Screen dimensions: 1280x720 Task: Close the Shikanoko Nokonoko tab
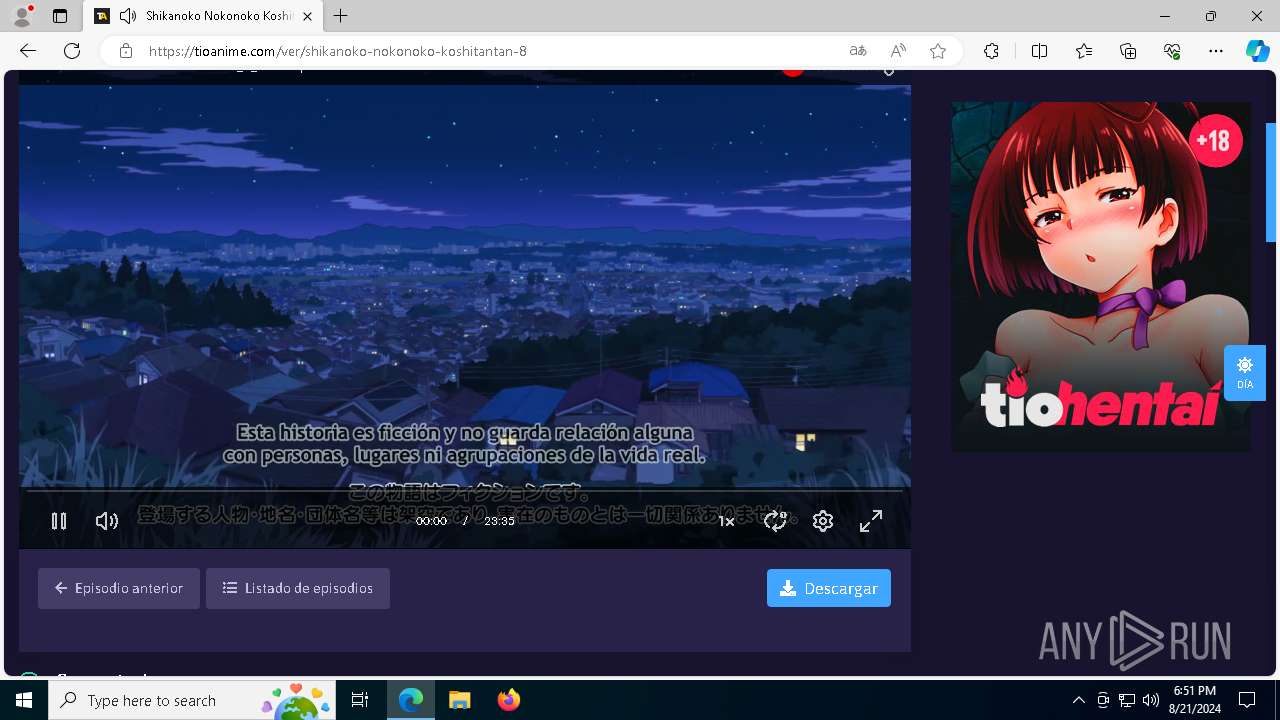pyautogui.click(x=308, y=16)
